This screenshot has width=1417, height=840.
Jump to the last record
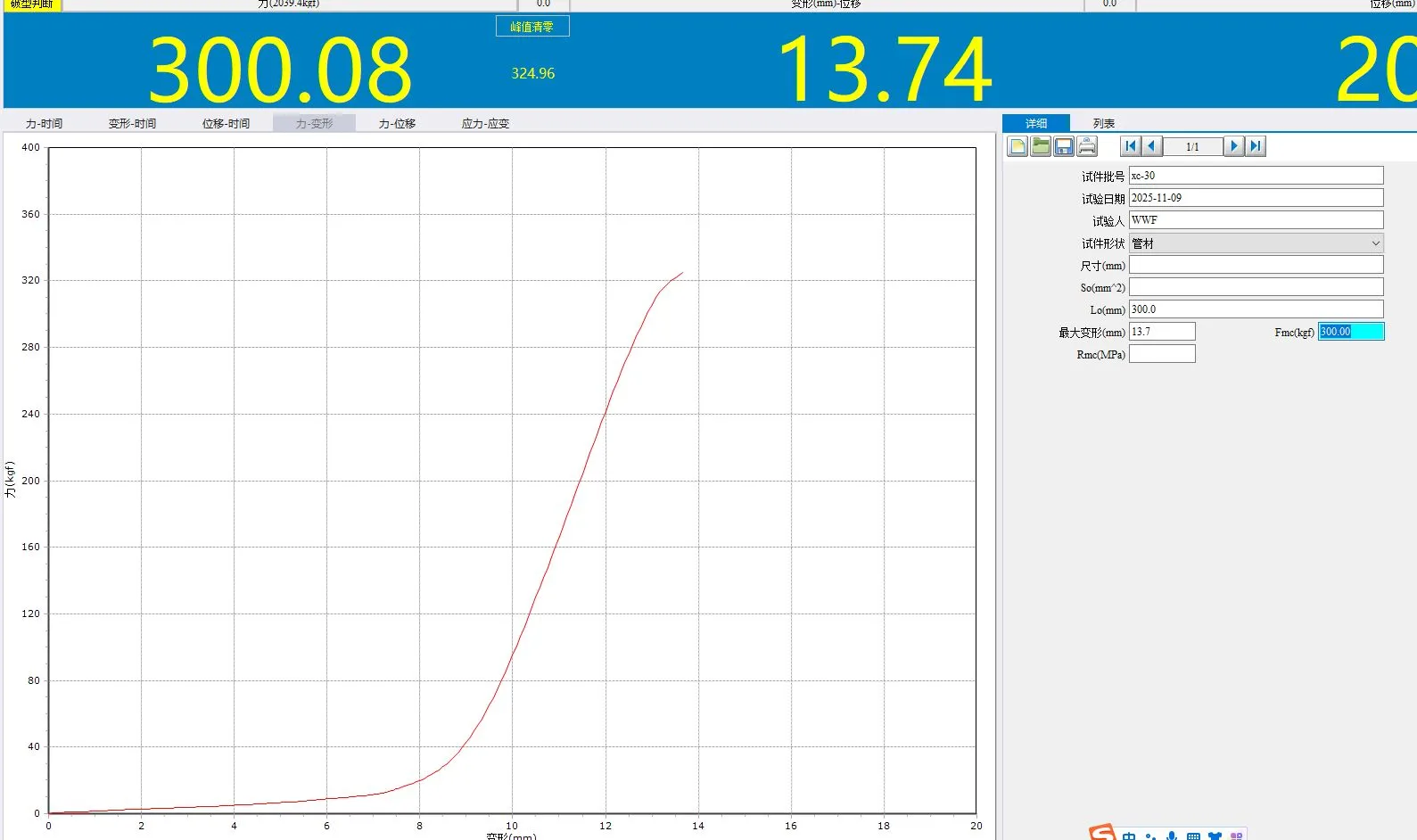[x=1256, y=146]
